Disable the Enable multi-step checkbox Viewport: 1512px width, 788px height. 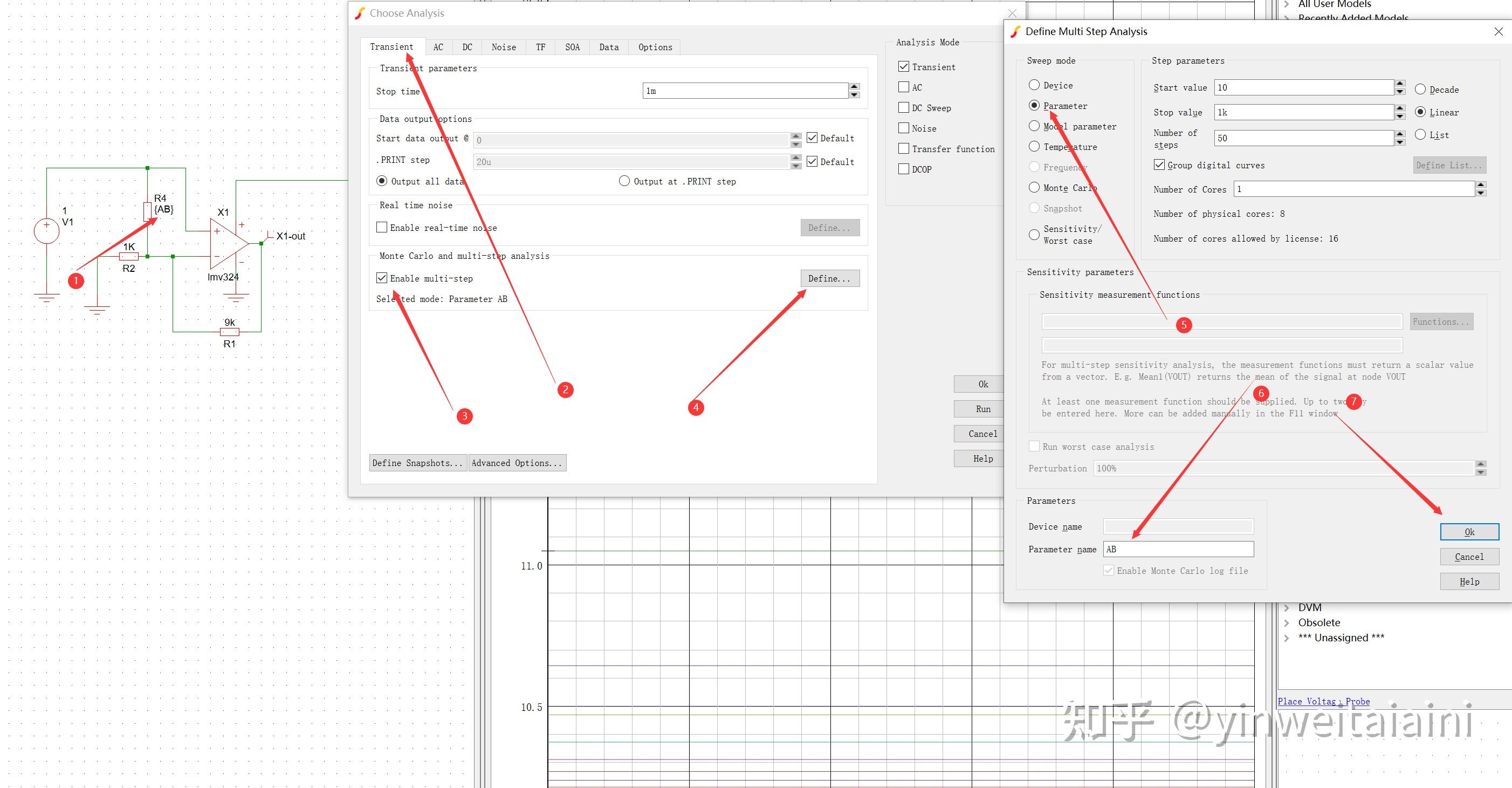[x=382, y=278]
